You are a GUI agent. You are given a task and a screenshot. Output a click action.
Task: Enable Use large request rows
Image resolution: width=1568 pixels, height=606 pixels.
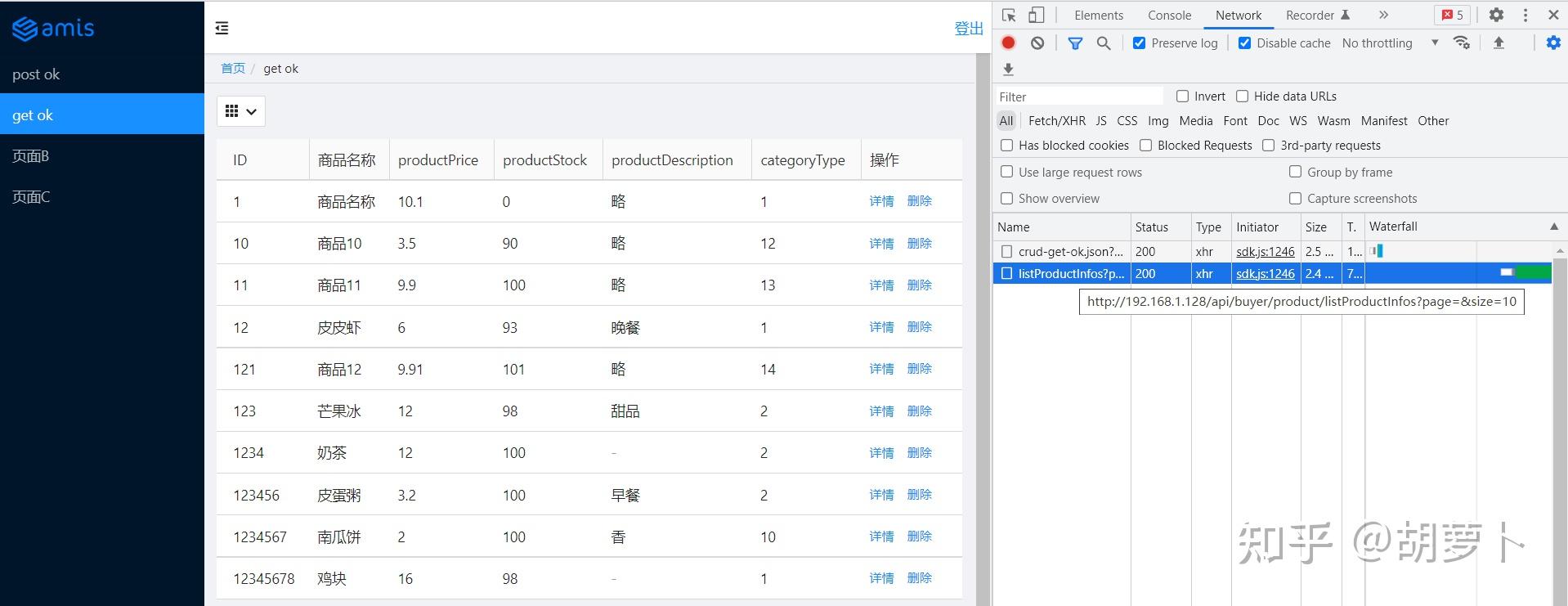coord(1007,173)
